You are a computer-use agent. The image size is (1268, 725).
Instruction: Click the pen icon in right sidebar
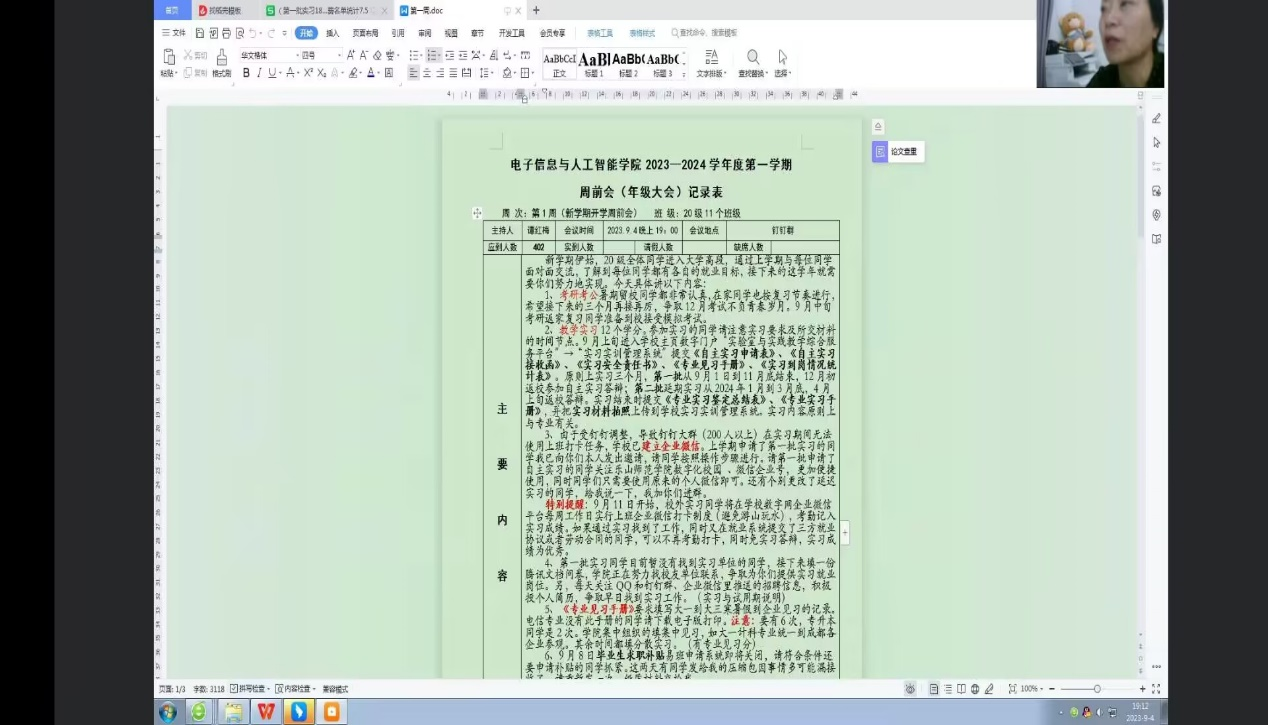point(1156,119)
